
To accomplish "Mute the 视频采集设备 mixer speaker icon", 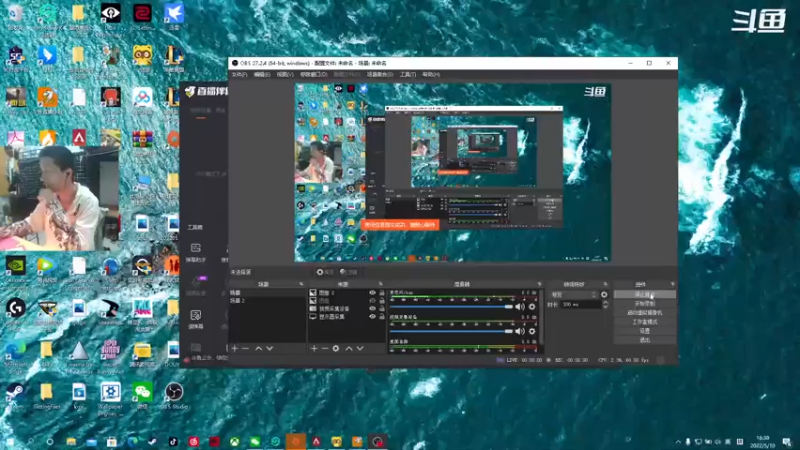I will (x=520, y=331).
